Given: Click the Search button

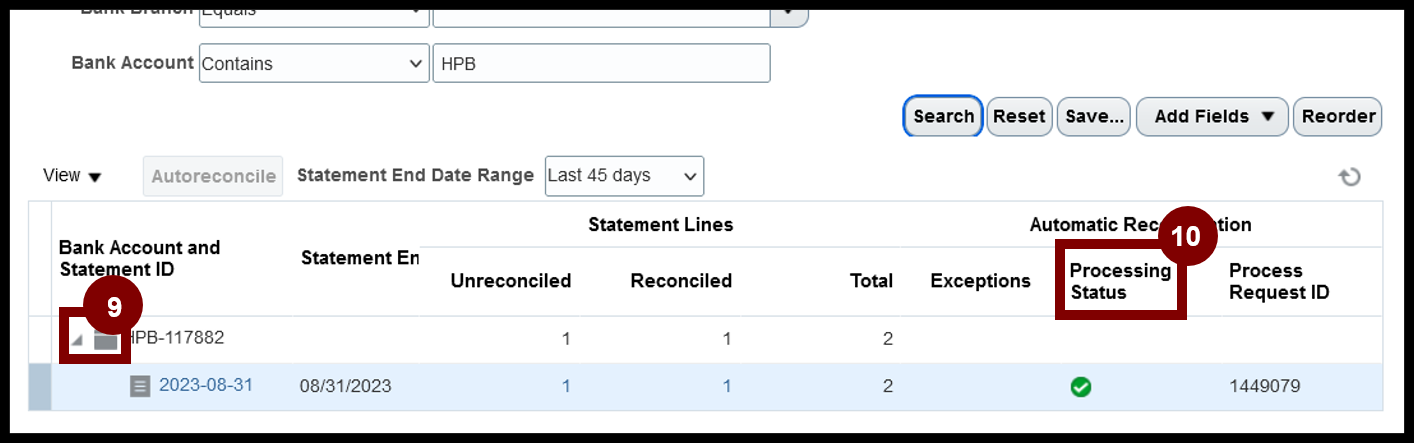Looking at the screenshot, I should coord(943,116).
